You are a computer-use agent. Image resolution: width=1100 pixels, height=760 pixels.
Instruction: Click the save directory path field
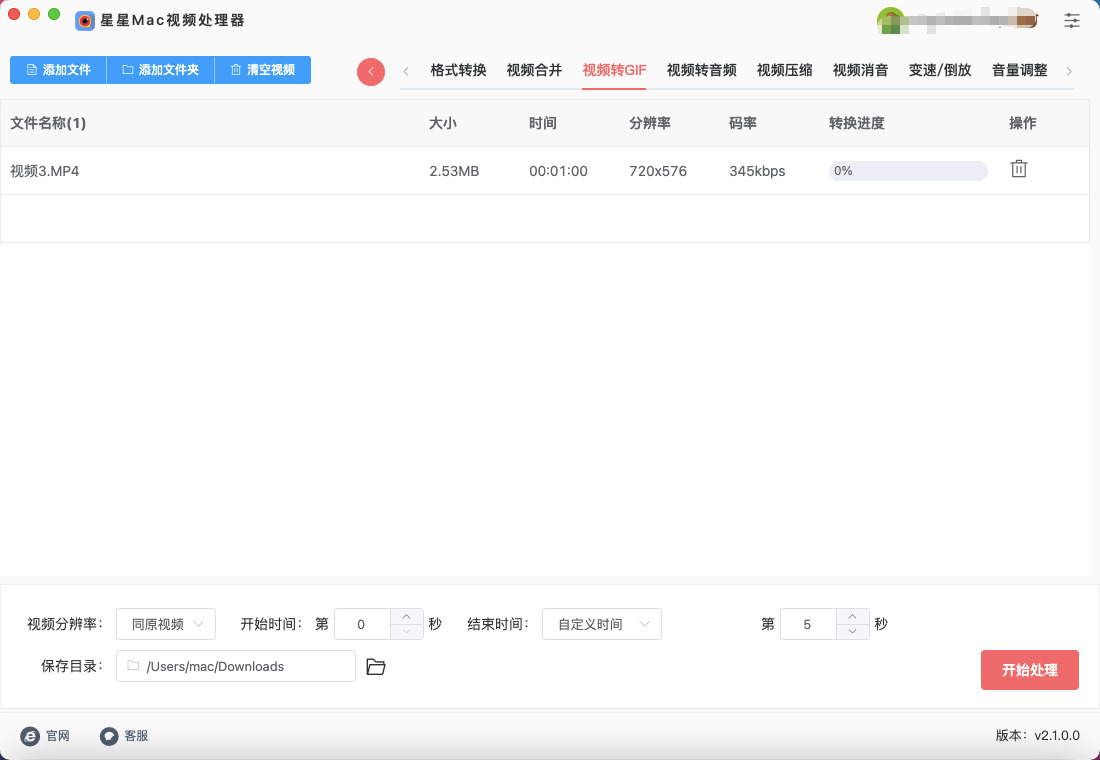click(x=236, y=666)
